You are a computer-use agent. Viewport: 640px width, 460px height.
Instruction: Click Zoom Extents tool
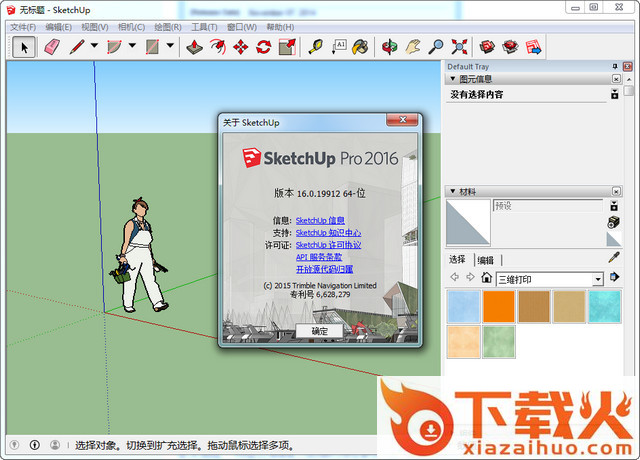(x=459, y=47)
